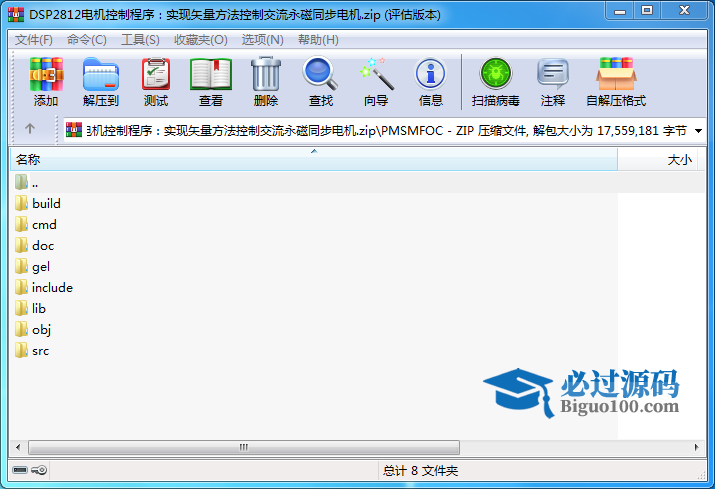
Task: Select the doc folder icon
Action: coord(21,245)
